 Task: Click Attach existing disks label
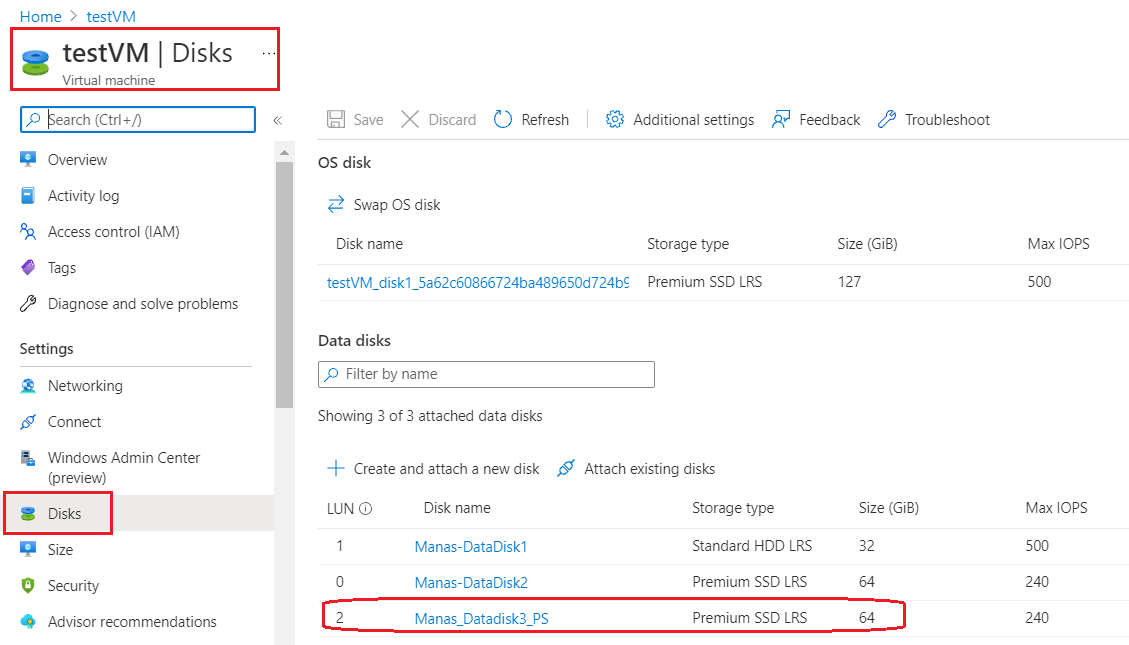649,469
